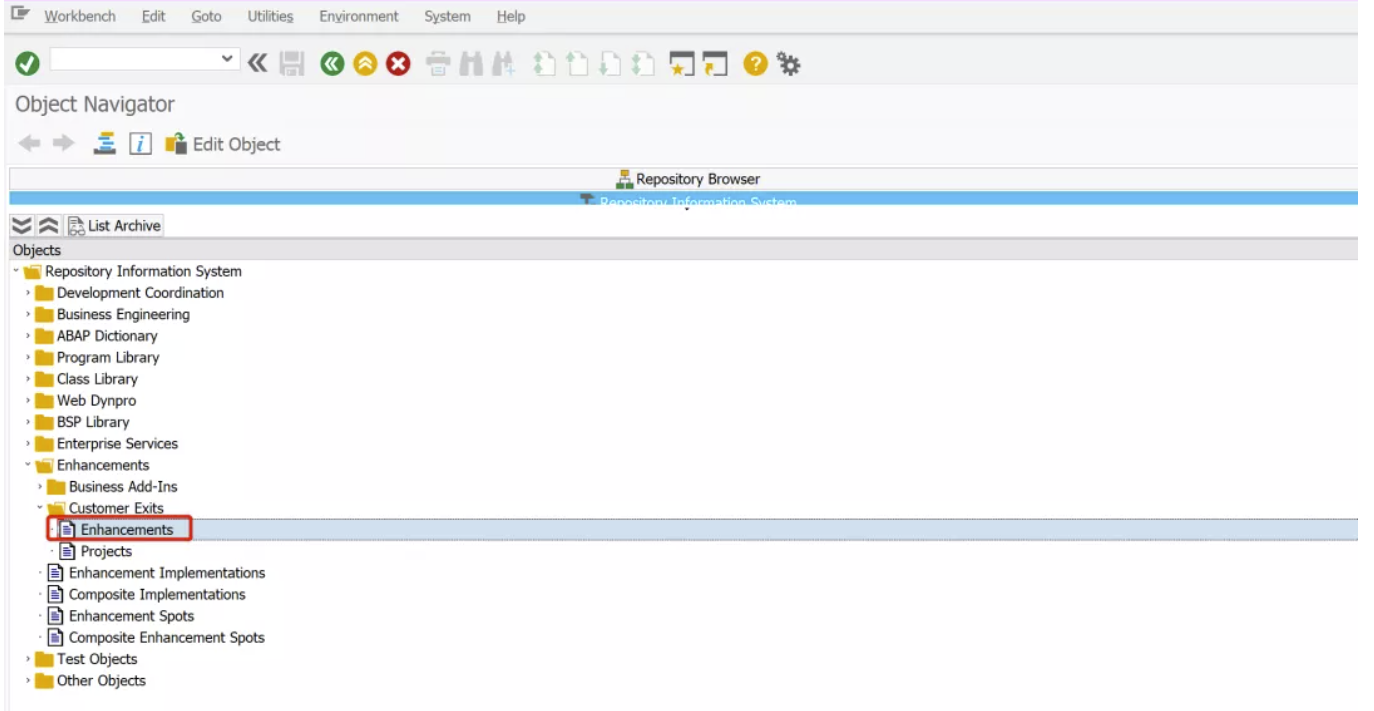Expand the Class Library folder
This screenshot has height=711, width=1374.
pos(28,379)
